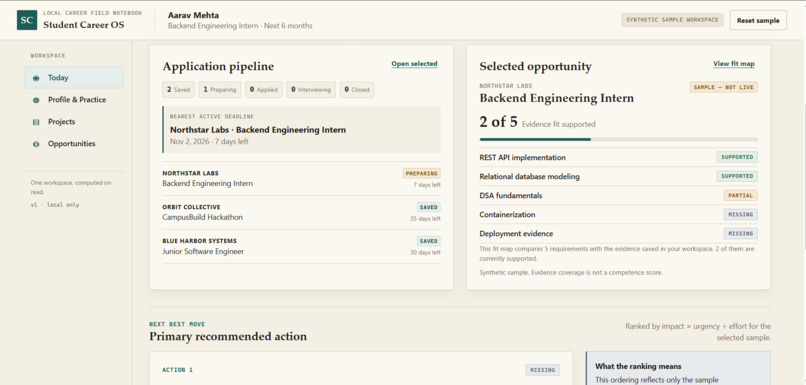Viewport: 806px width, 385px height.
Task: Go to Profile & Practice
Action: click(74, 100)
